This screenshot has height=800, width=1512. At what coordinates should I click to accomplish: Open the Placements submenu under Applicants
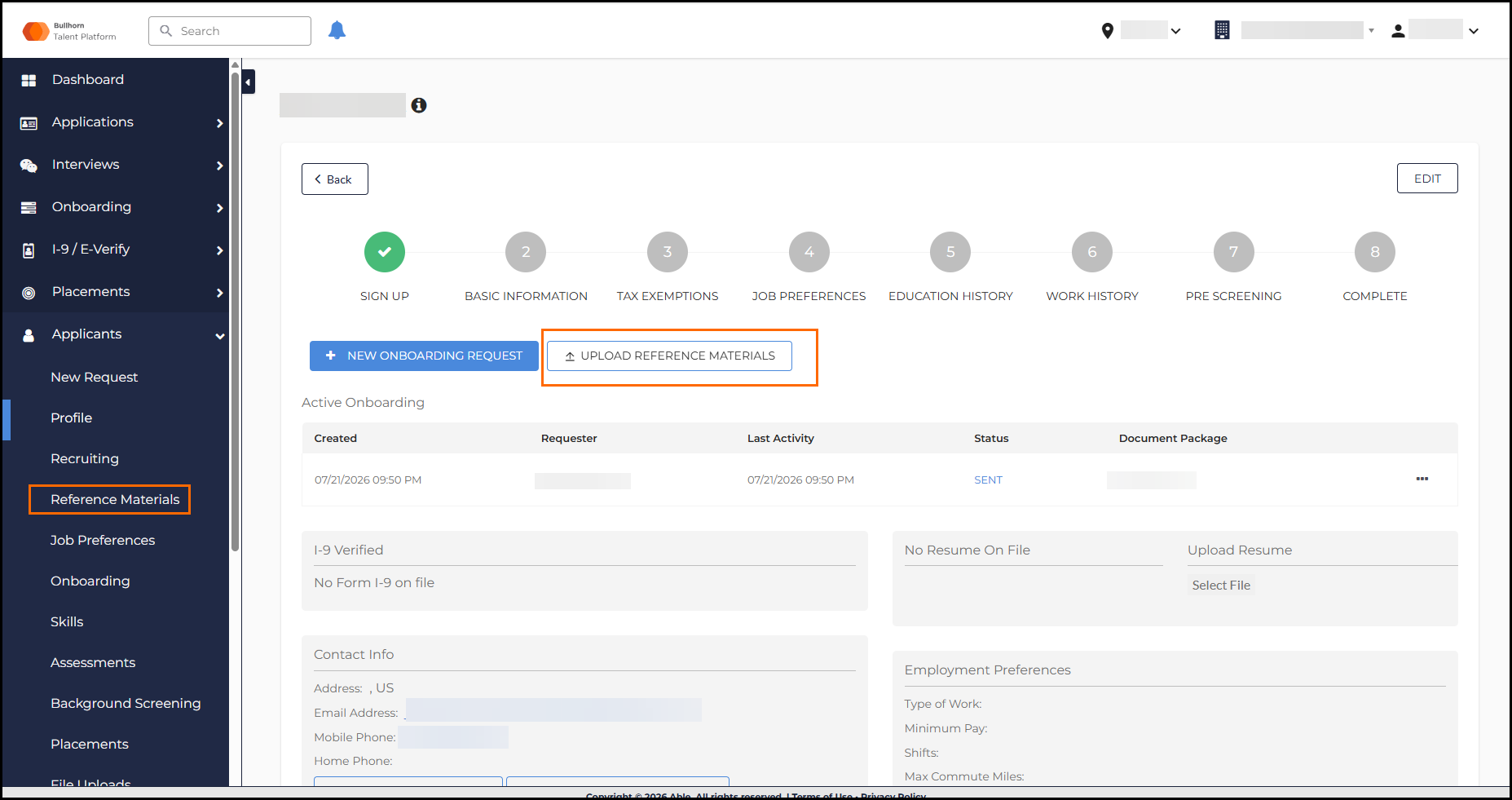coord(90,744)
